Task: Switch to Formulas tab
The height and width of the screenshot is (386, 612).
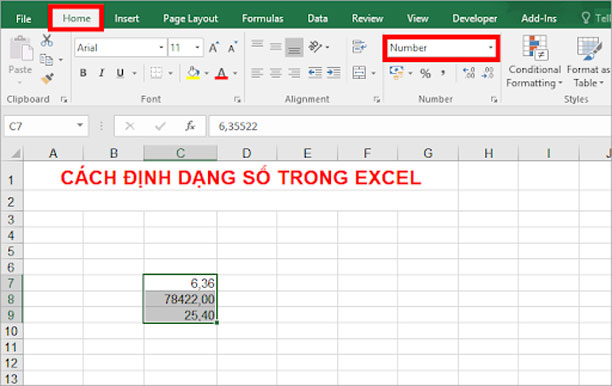Action: [263, 18]
